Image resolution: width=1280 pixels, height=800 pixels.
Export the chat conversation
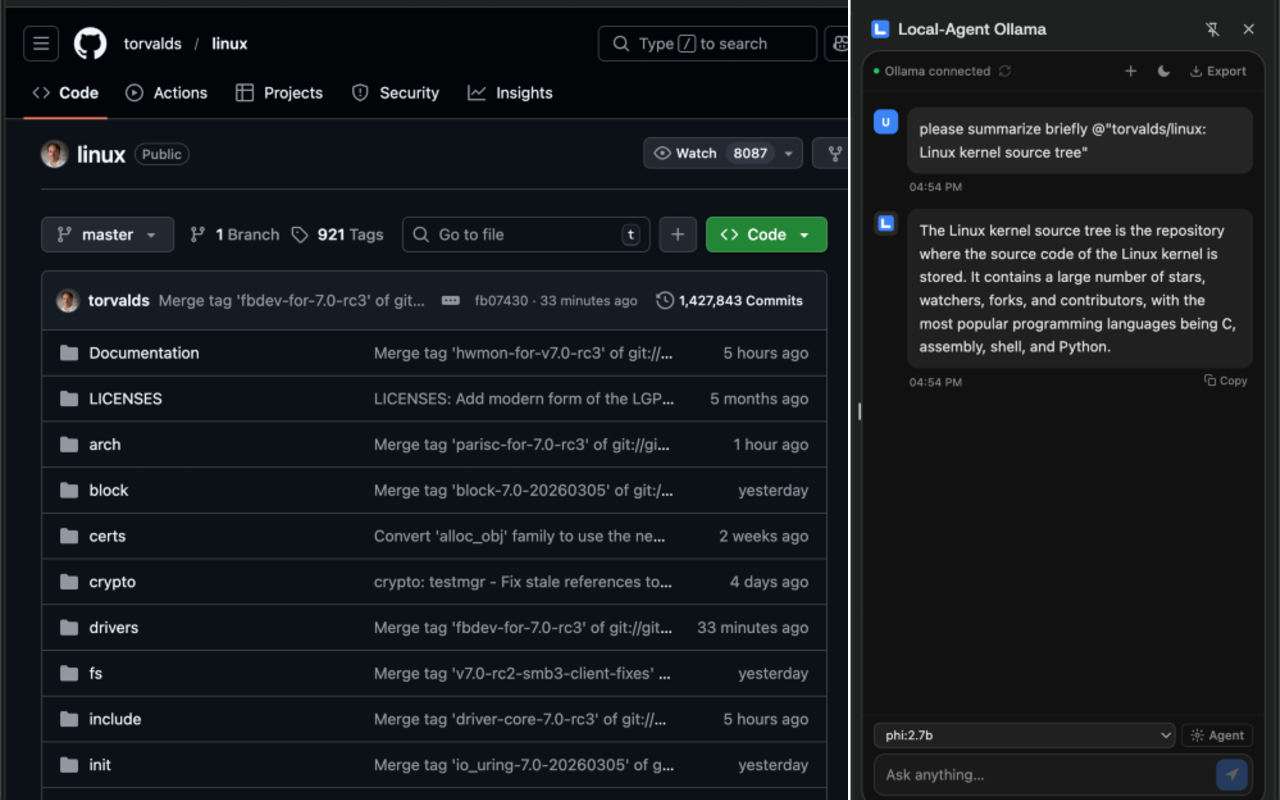[x=1218, y=71]
